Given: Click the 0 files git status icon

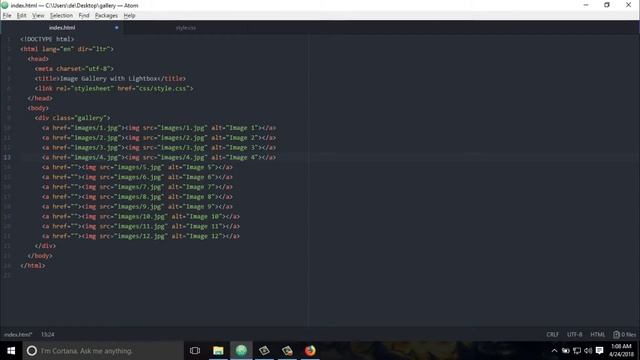Looking at the screenshot, I should click(x=624, y=334).
